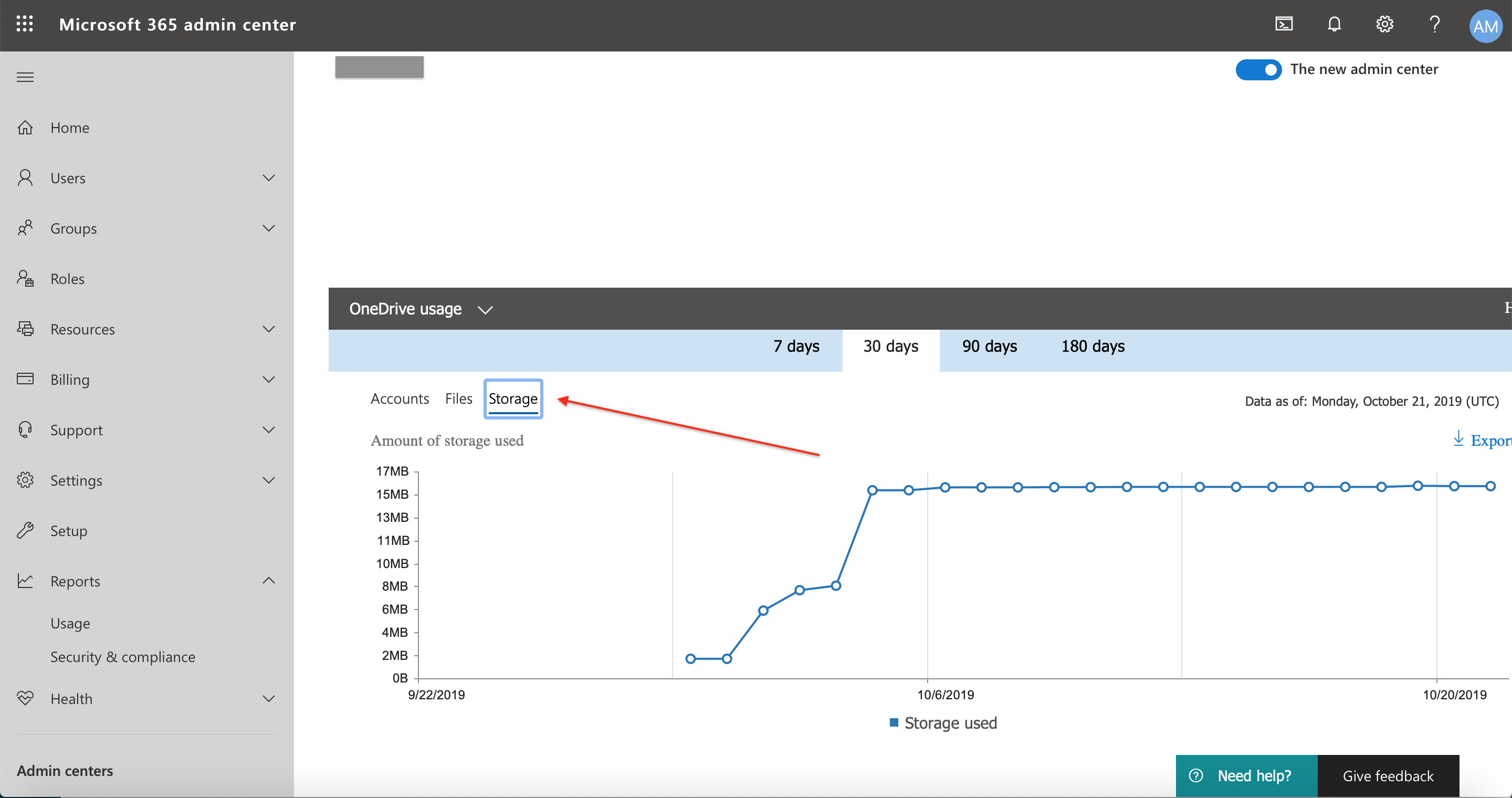The height and width of the screenshot is (798, 1512).
Task: Click the Groups people icon
Action: (25, 228)
